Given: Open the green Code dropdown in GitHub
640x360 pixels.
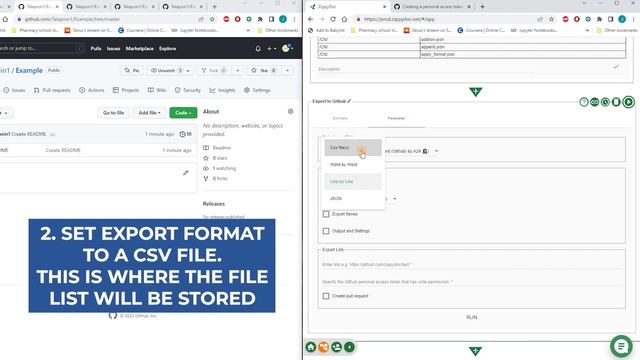Looking at the screenshot, I should (x=183, y=113).
